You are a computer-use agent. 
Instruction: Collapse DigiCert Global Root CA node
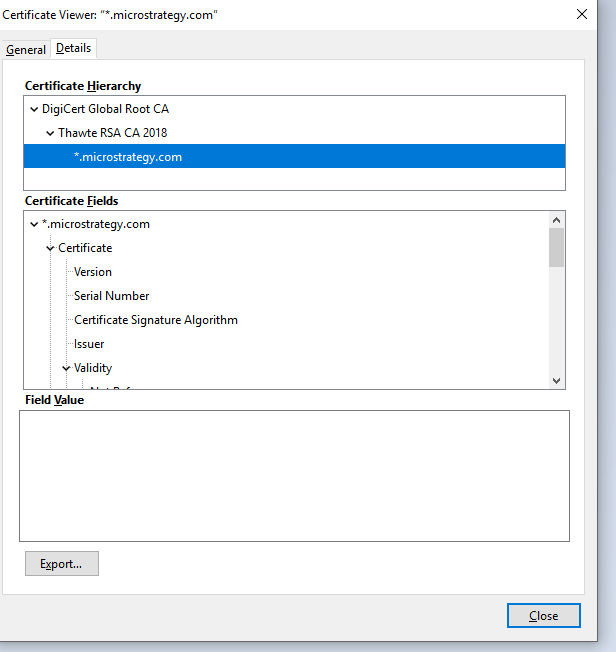[34, 109]
